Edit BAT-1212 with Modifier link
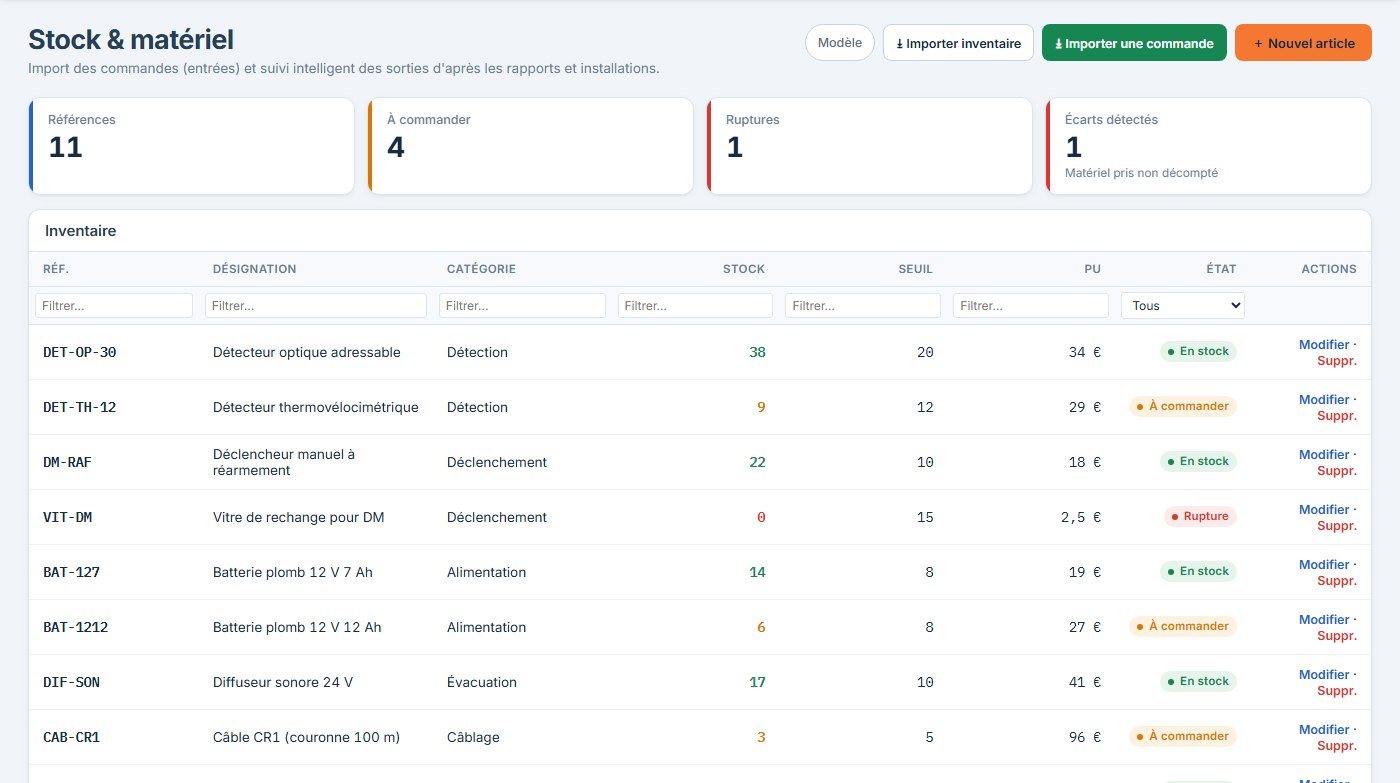This screenshot has width=1400, height=783. click(1324, 620)
